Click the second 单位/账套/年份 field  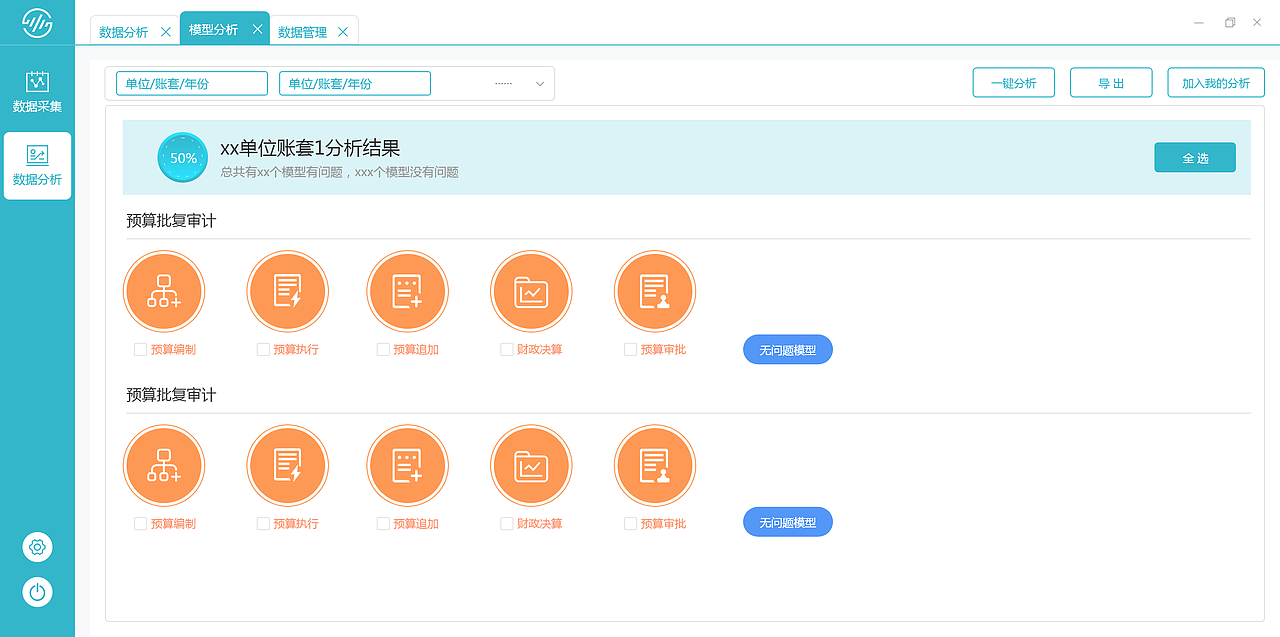[355, 84]
